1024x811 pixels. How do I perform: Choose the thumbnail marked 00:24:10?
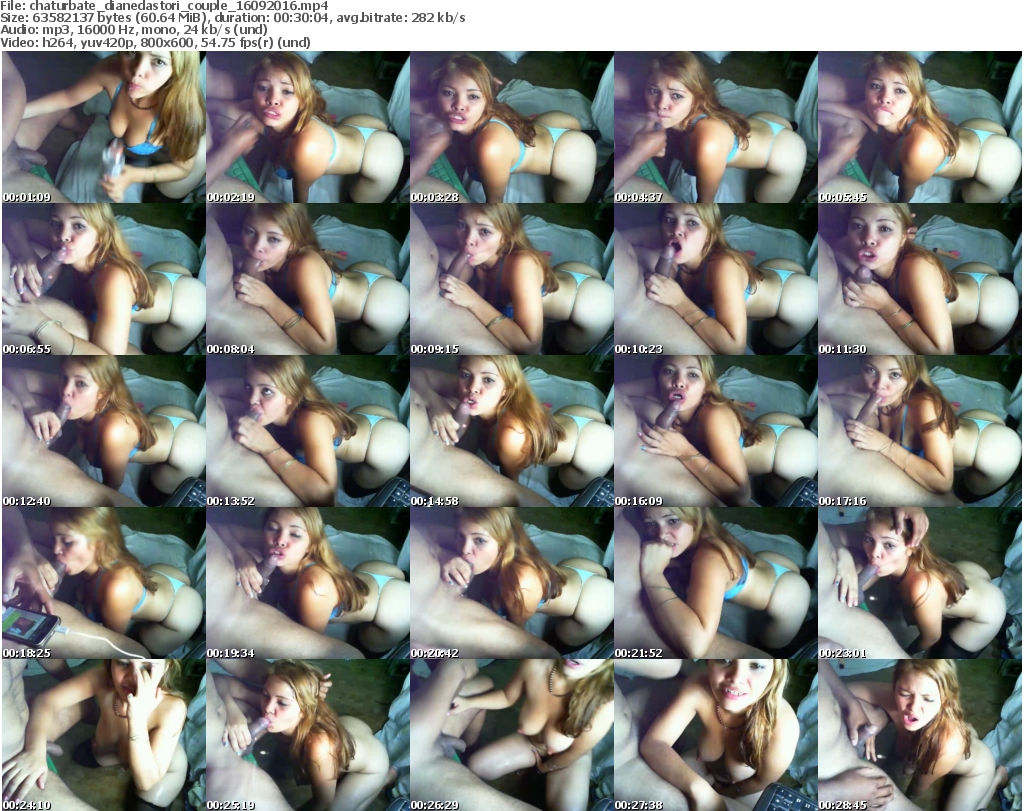pyautogui.click(x=103, y=735)
